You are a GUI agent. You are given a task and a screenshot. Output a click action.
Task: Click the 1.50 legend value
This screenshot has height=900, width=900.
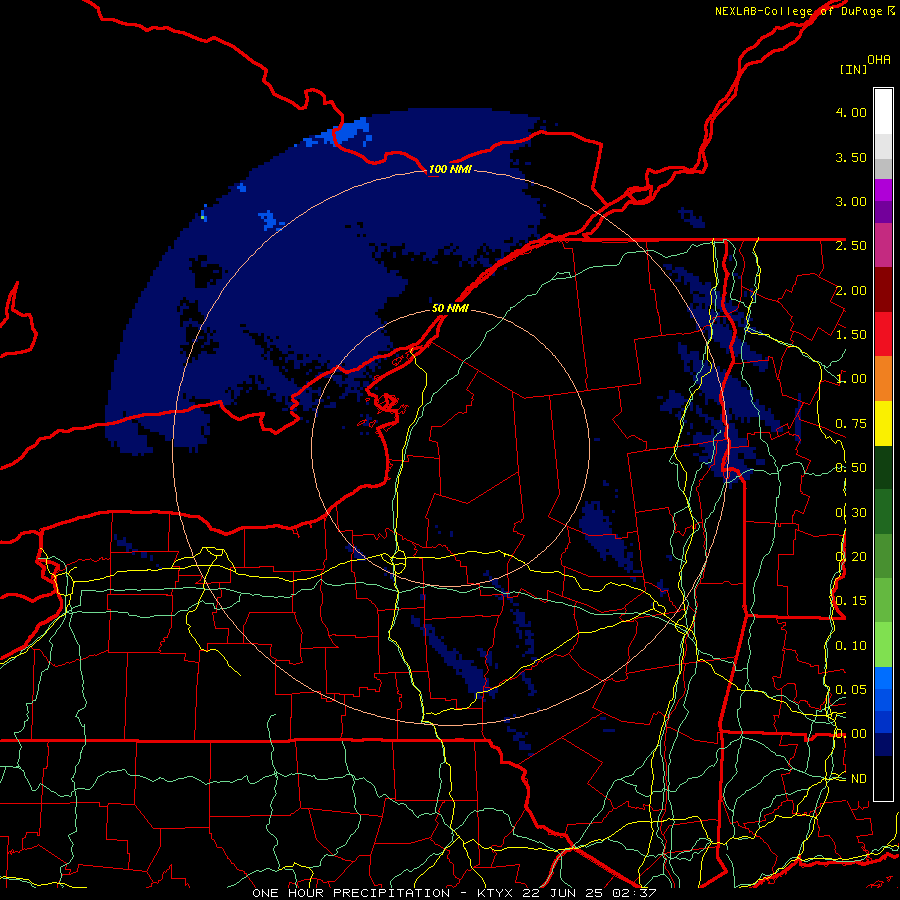point(851,334)
